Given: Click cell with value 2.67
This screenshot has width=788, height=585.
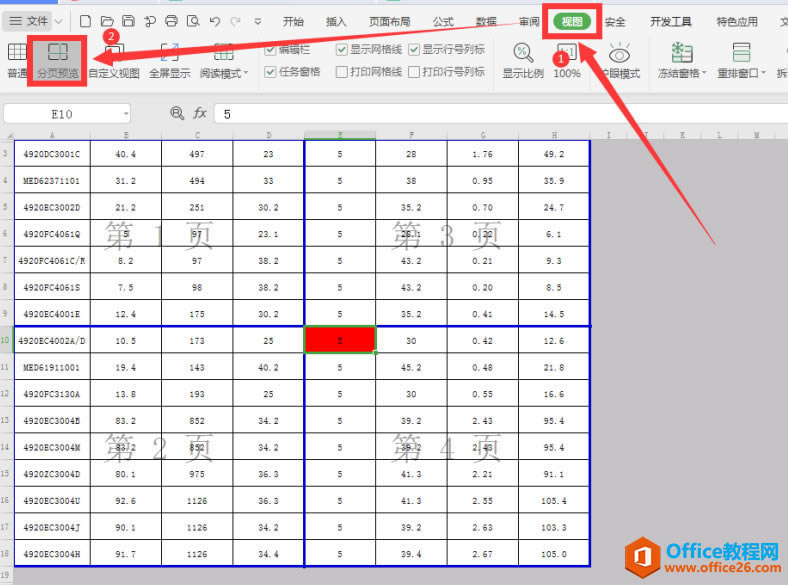Looking at the screenshot, I should coord(482,553).
